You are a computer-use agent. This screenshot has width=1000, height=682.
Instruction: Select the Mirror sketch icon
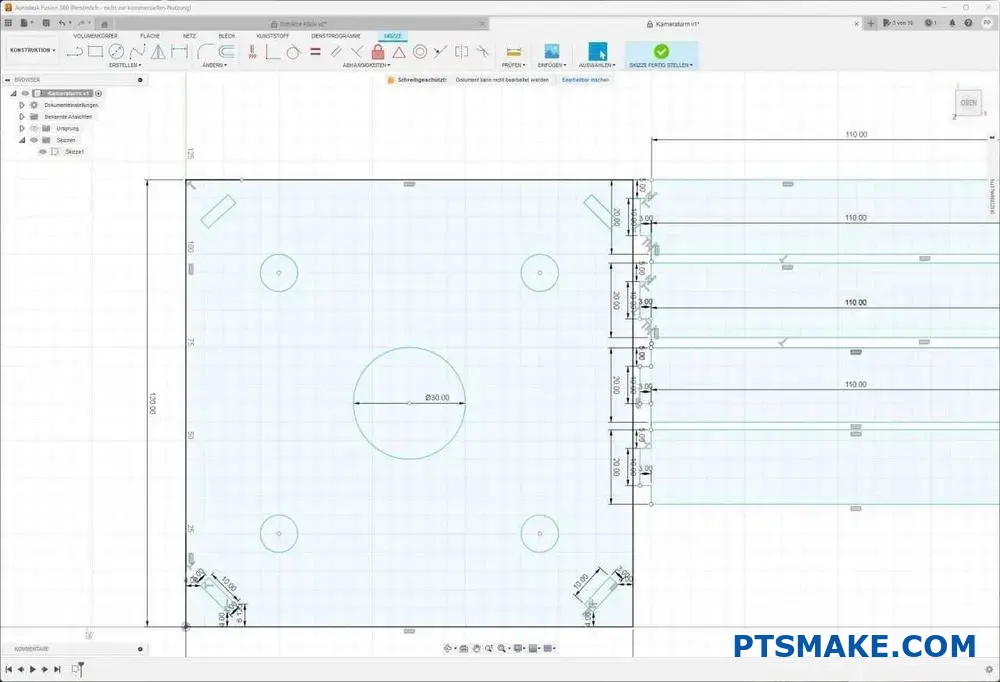point(459,51)
